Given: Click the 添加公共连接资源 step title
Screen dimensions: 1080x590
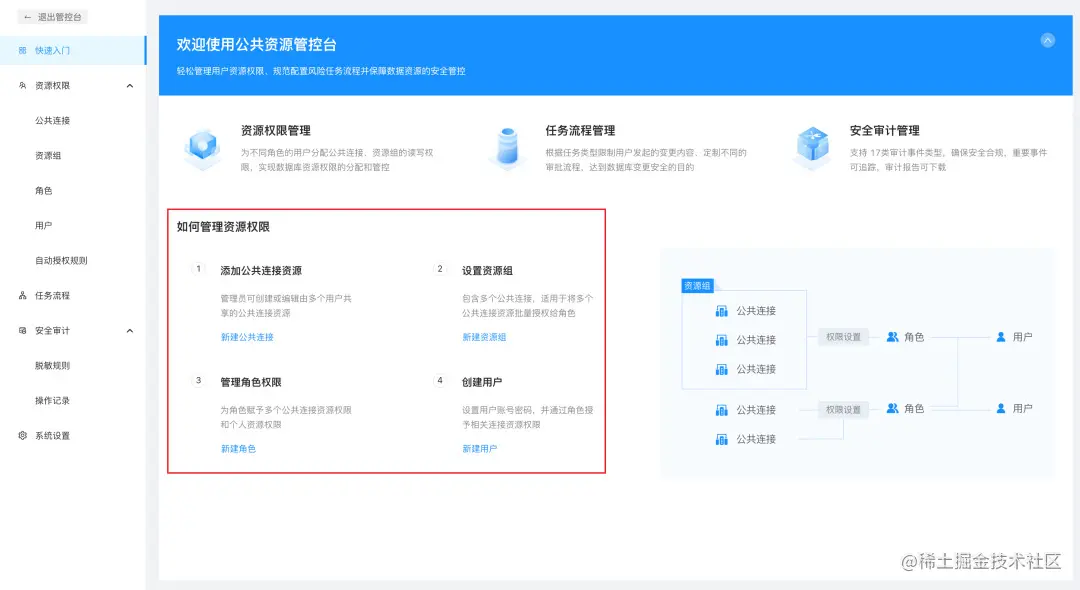Looking at the screenshot, I should click(x=261, y=271).
